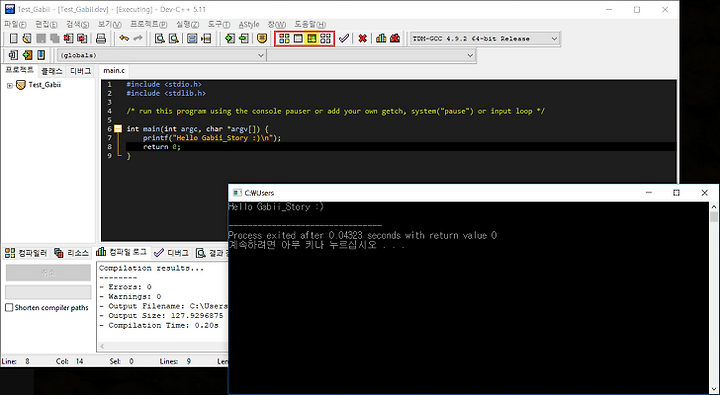Switch to the 리소스 bottom tab
Screen dimensions: 720x395
click(x=71, y=253)
